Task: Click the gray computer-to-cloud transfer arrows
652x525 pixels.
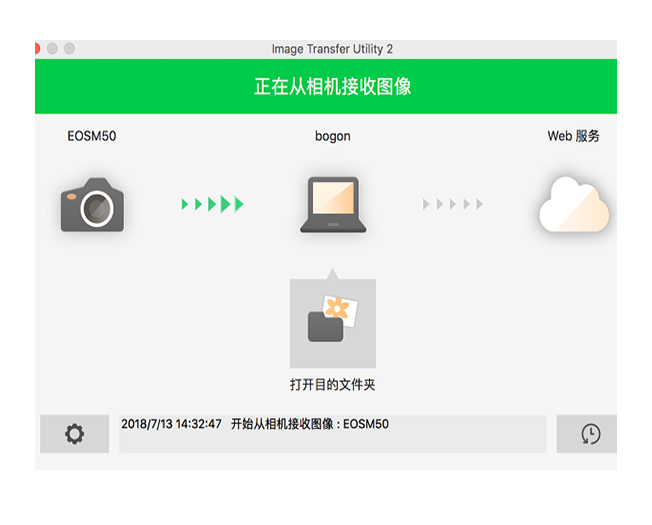Action: [x=453, y=204]
